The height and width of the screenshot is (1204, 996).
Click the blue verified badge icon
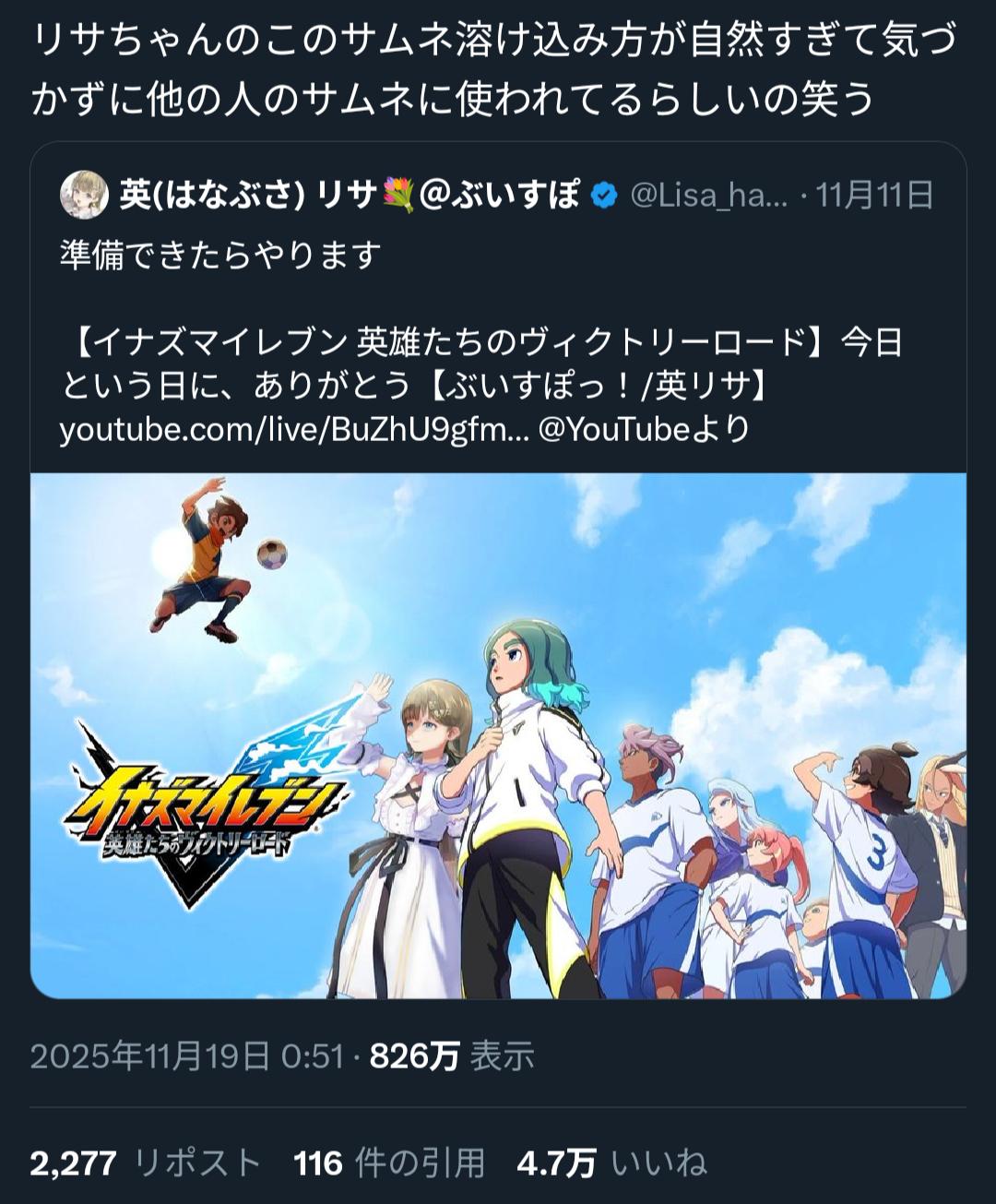[x=603, y=196]
